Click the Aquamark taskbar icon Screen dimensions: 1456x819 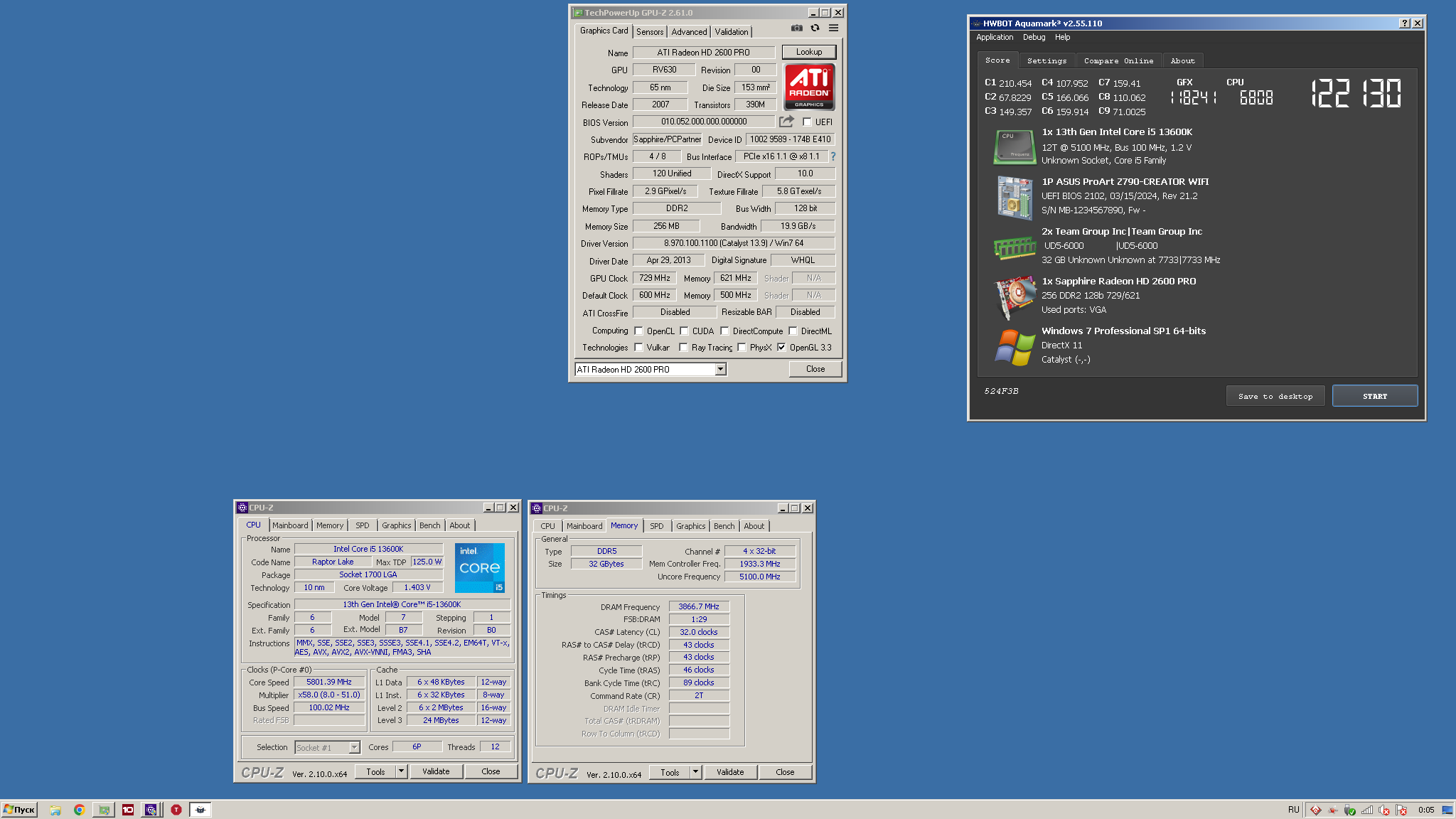click(200, 810)
